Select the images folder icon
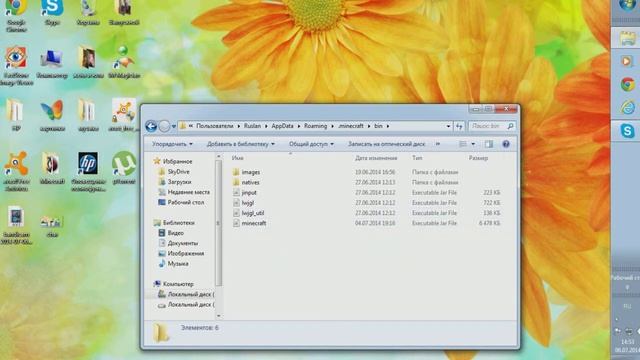This screenshot has height=360, width=640. [236, 172]
